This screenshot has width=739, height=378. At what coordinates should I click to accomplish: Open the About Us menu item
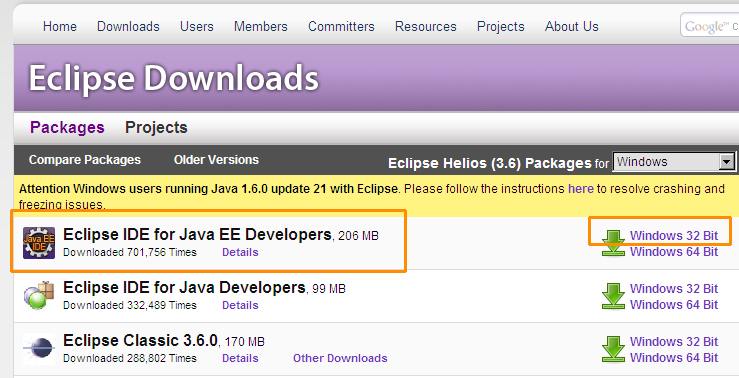coord(572,26)
